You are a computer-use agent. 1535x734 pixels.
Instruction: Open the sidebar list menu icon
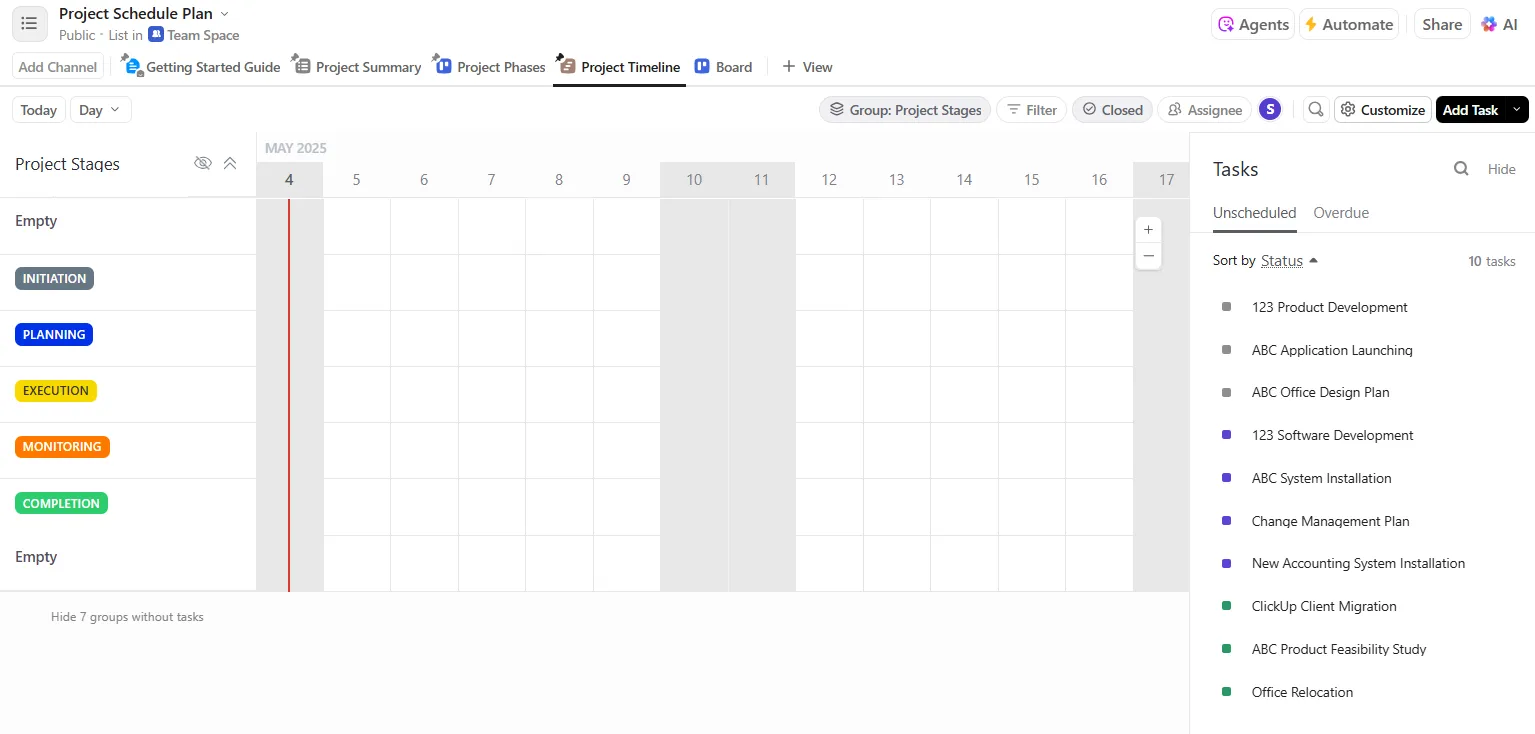click(29, 23)
